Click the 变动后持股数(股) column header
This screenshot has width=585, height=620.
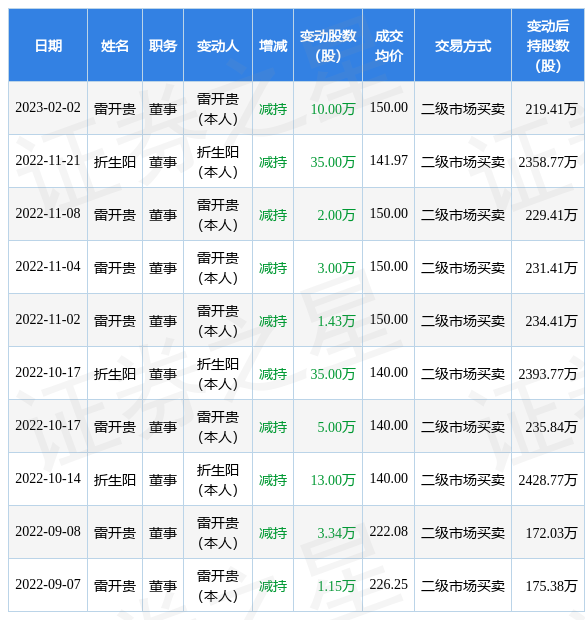coord(548,45)
